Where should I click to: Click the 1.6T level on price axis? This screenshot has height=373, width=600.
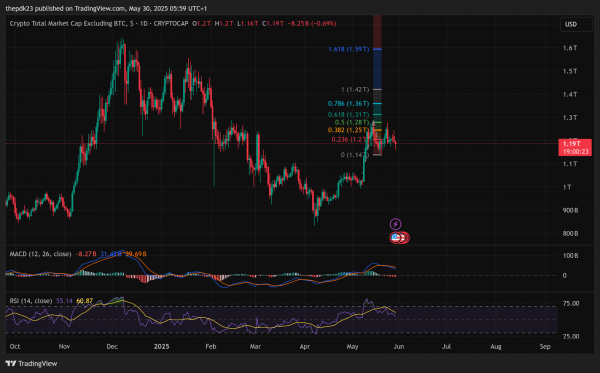(x=570, y=48)
